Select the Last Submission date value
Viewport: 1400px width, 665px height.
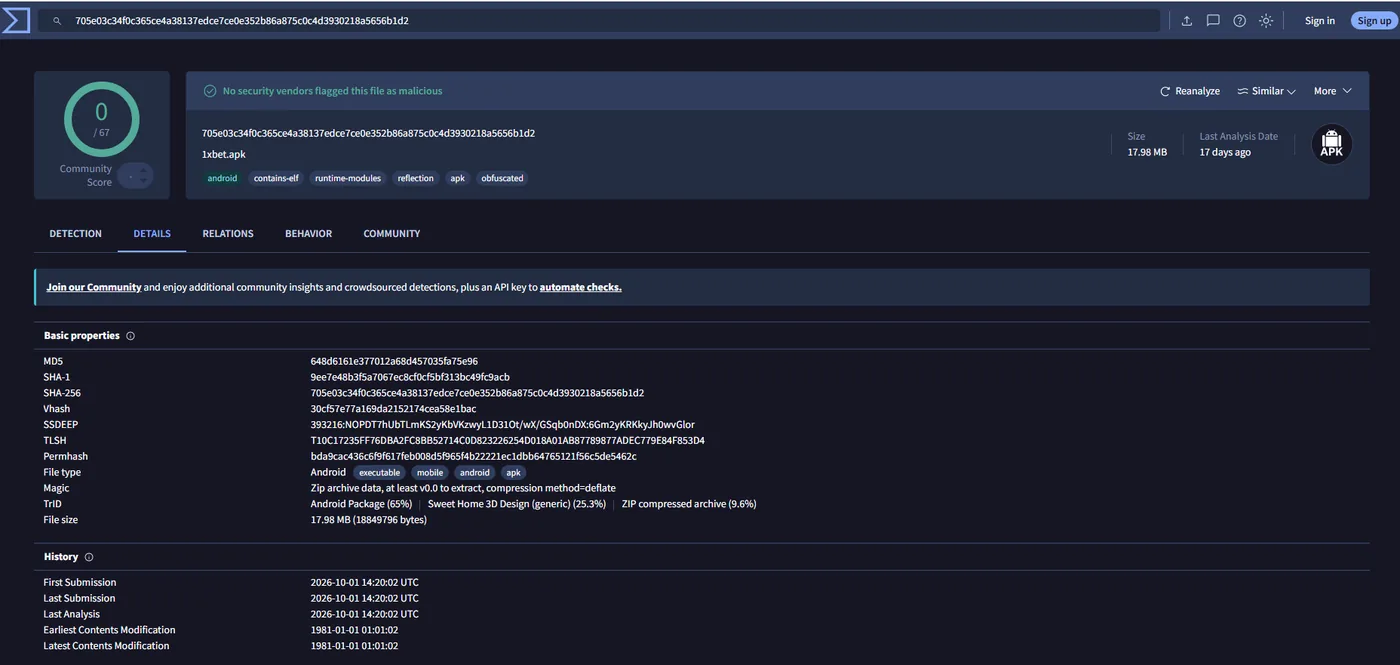(365, 599)
